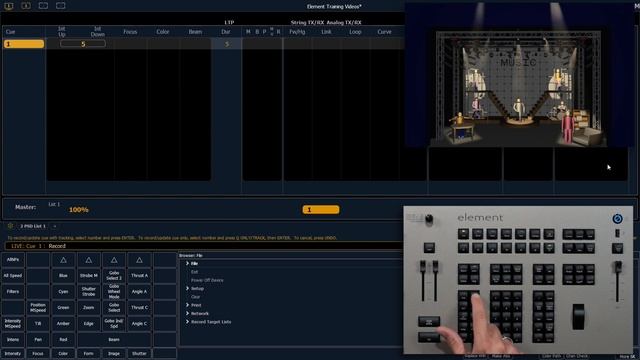Click the Dur cell showing 5
The height and width of the screenshot is (360, 640).
coord(227,44)
